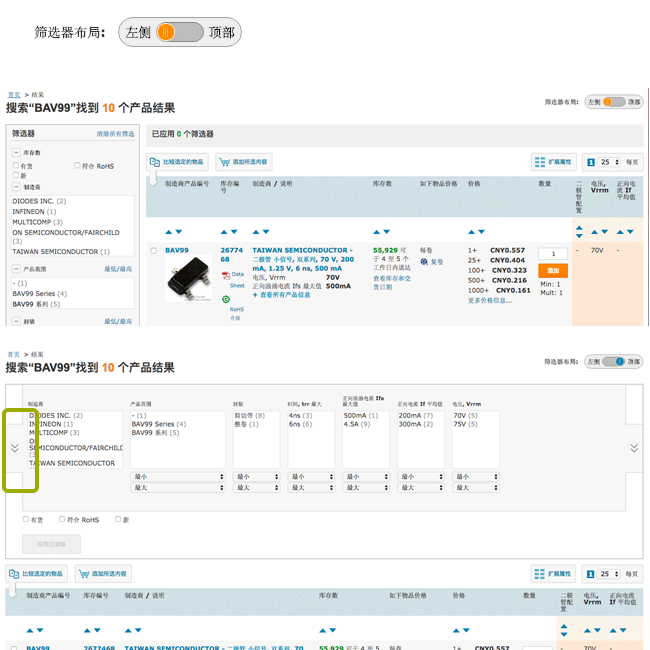650x650 pixels.
Task: Sort 电压 Vrrm descending in left-filter view
Action: pyautogui.click(x=605, y=232)
